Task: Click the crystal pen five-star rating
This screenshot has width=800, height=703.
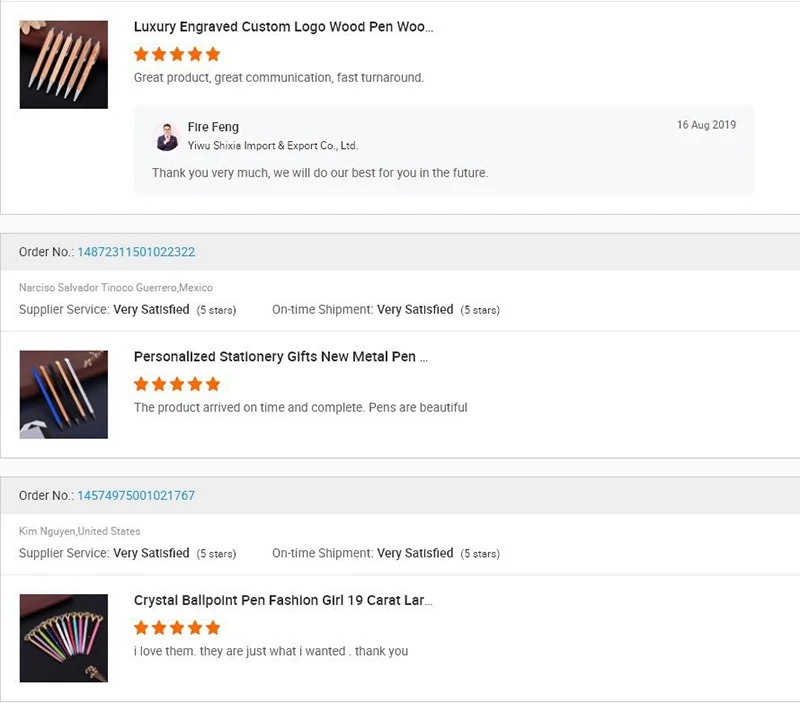Action: pyautogui.click(x=177, y=628)
